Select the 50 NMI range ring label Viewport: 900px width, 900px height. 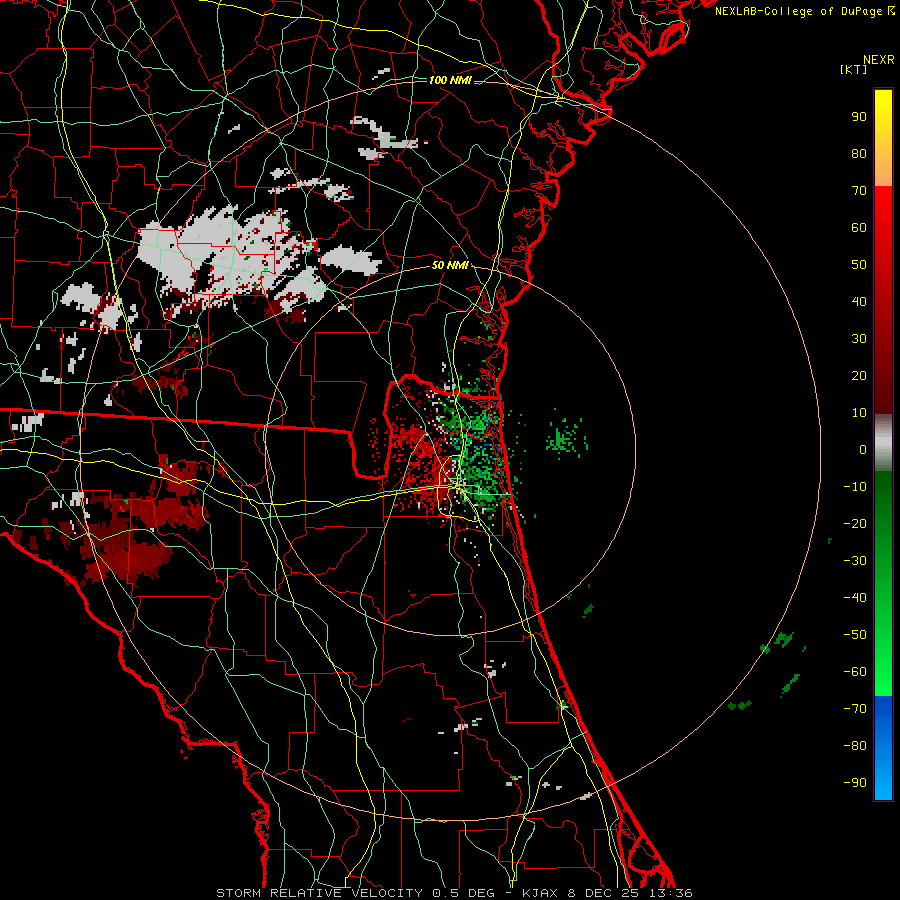(450, 265)
